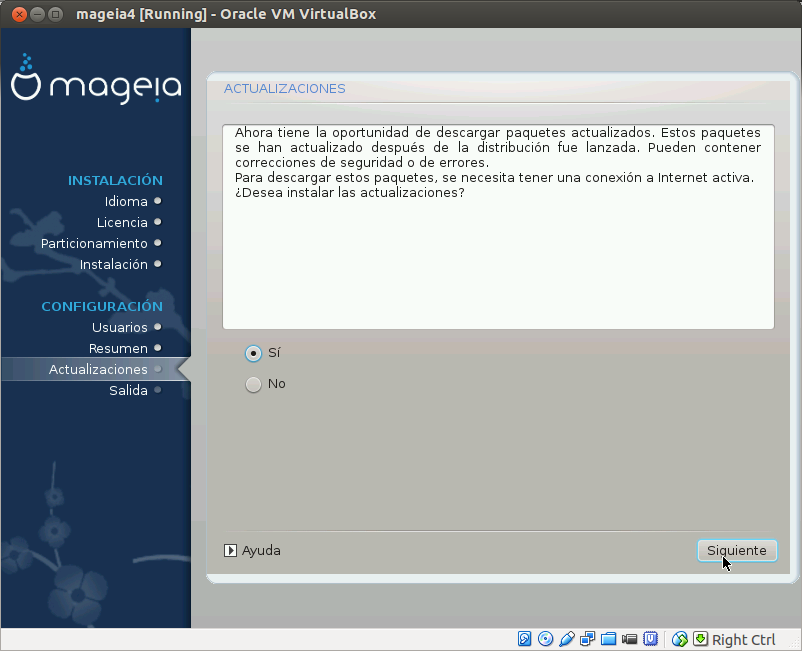Toggle the mouse integration status icon

click(x=680, y=638)
